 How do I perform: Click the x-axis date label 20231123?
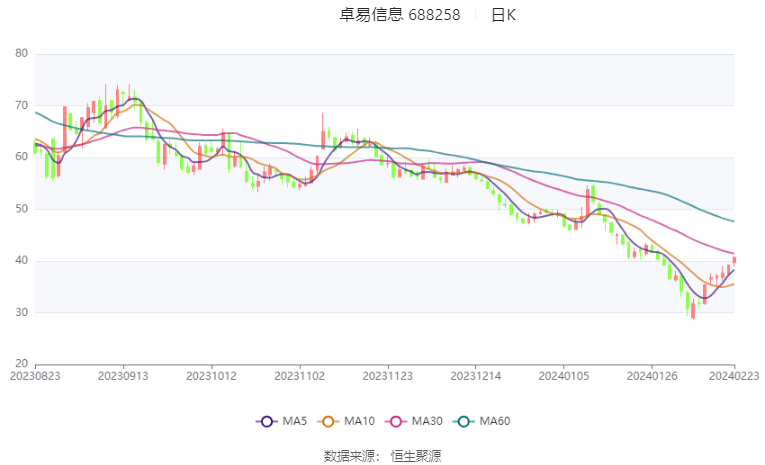click(x=388, y=376)
